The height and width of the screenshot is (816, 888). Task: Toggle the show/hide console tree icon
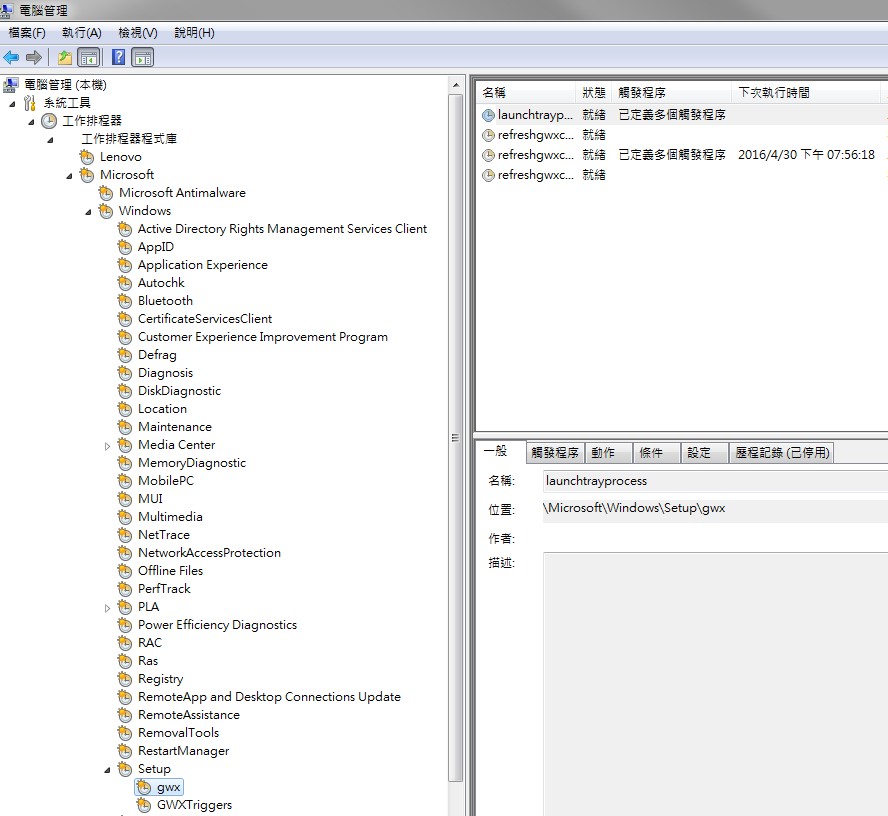pos(89,57)
